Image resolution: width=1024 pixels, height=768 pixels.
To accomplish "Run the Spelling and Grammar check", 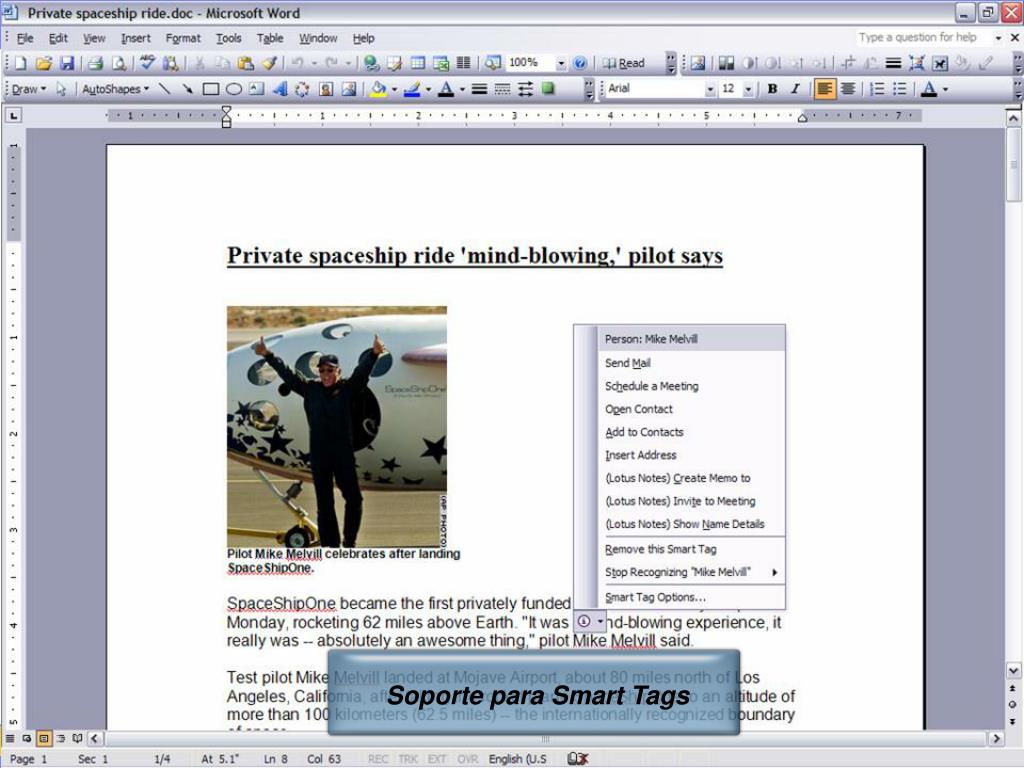I will (x=148, y=63).
